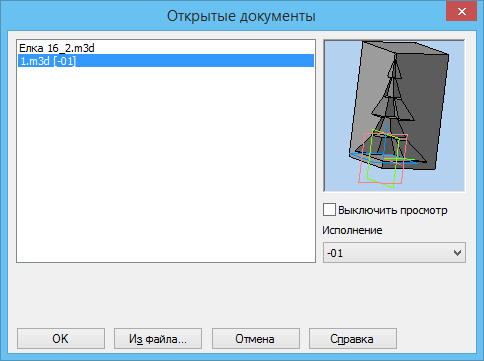484x361 pixels.
Task: Select Елка 16_2.m3d in the document list
Action: 57,48
